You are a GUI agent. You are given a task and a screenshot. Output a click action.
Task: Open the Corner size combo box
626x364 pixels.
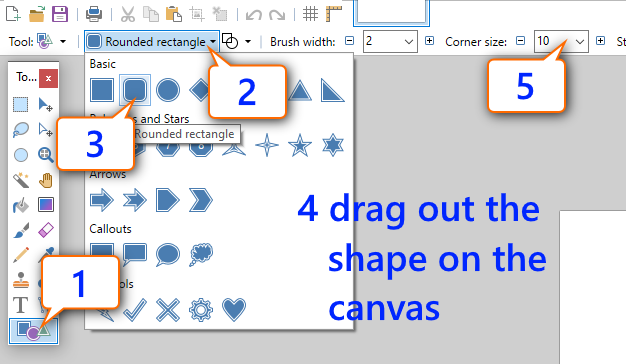[561, 41]
